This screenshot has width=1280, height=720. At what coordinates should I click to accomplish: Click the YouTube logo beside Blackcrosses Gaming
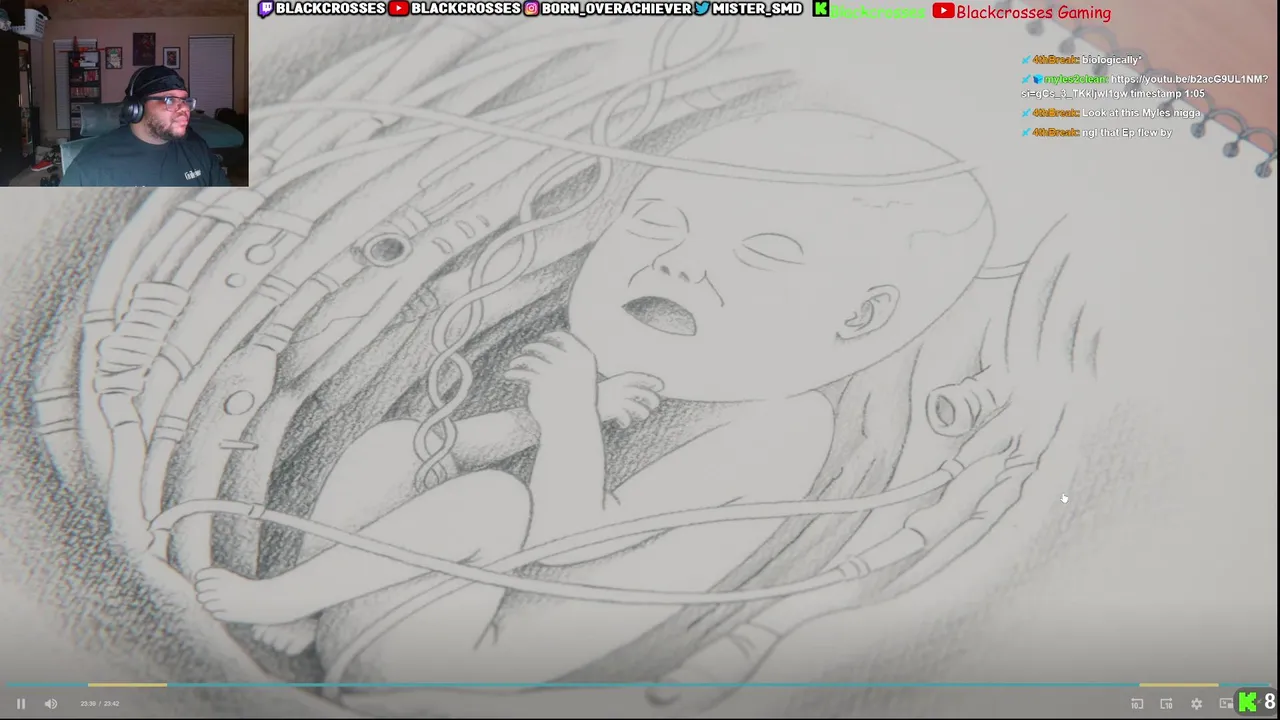coord(943,11)
